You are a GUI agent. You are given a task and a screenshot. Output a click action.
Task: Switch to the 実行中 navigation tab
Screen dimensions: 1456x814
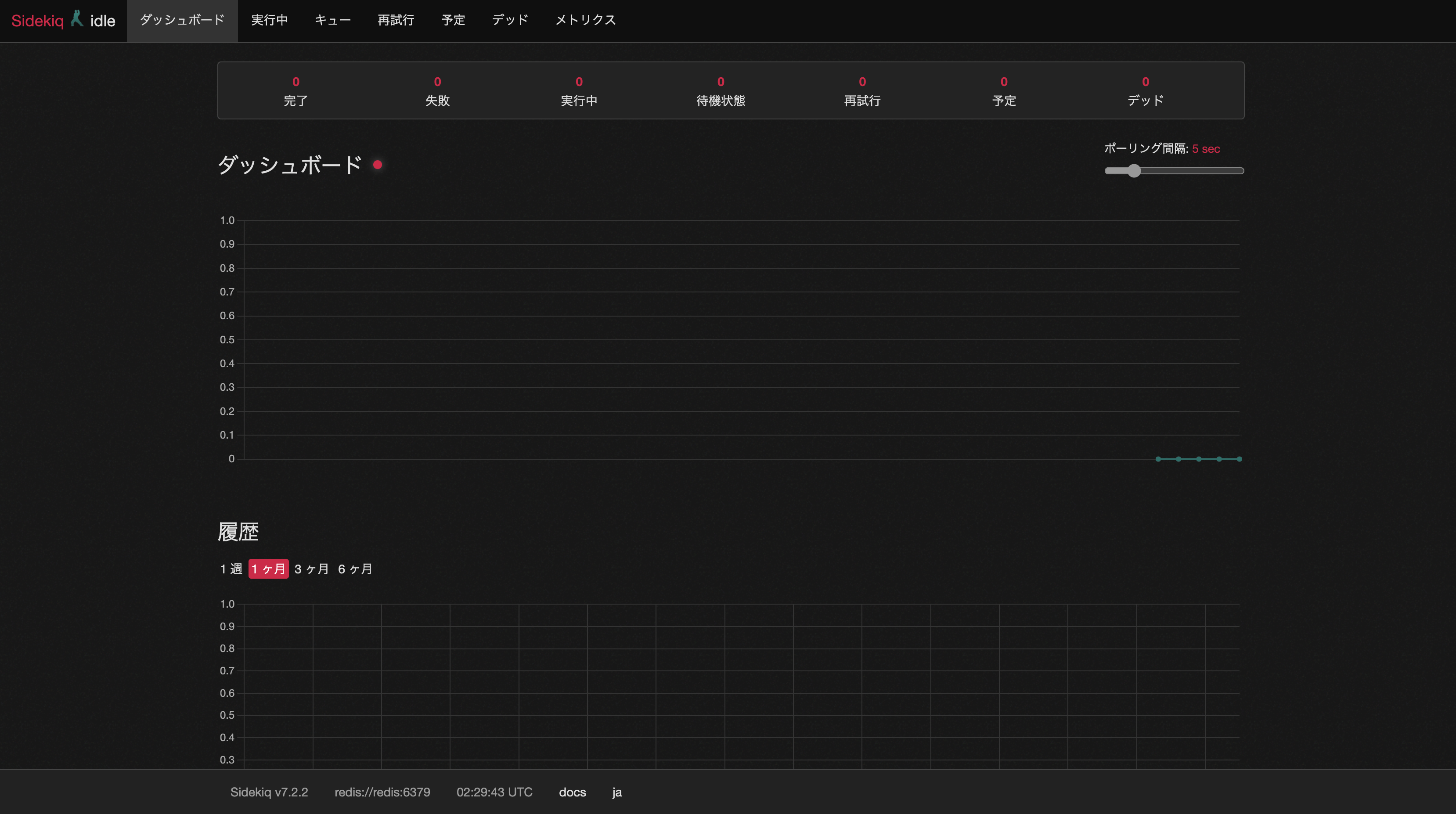tap(269, 20)
